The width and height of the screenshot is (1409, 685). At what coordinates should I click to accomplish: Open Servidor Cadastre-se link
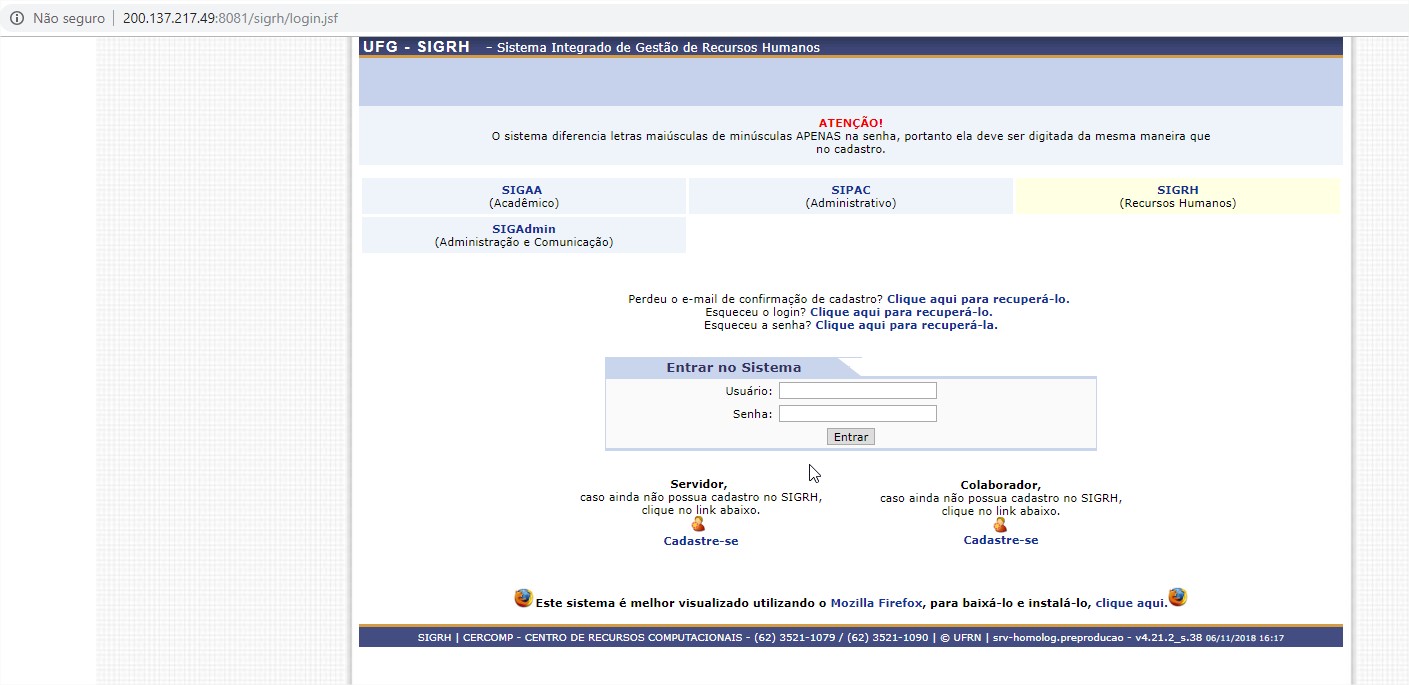pos(701,541)
